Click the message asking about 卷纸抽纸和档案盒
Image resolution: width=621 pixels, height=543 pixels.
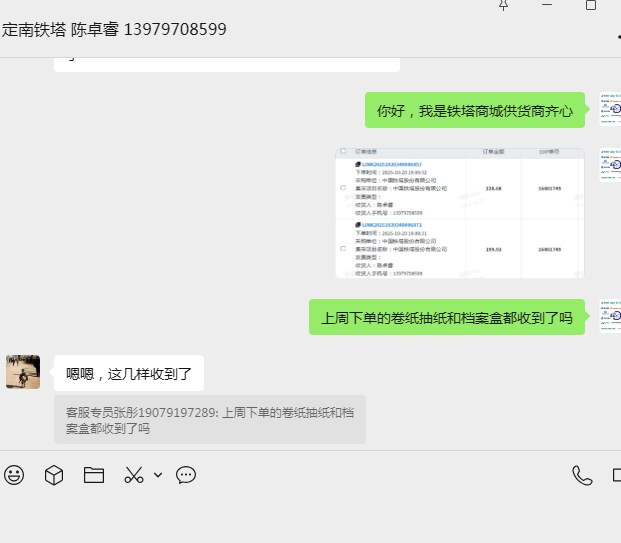click(x=446, y=318)
